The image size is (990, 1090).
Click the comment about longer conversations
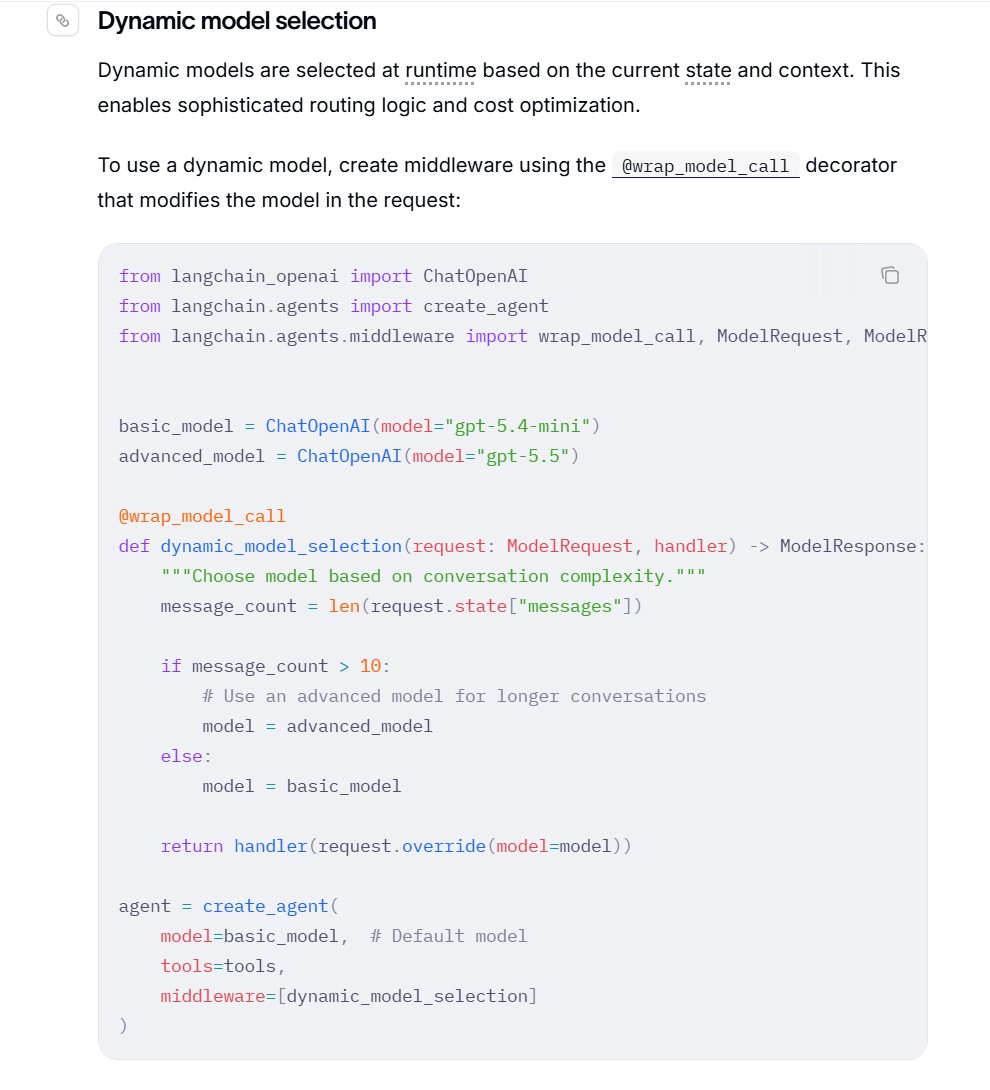(454, 697)
